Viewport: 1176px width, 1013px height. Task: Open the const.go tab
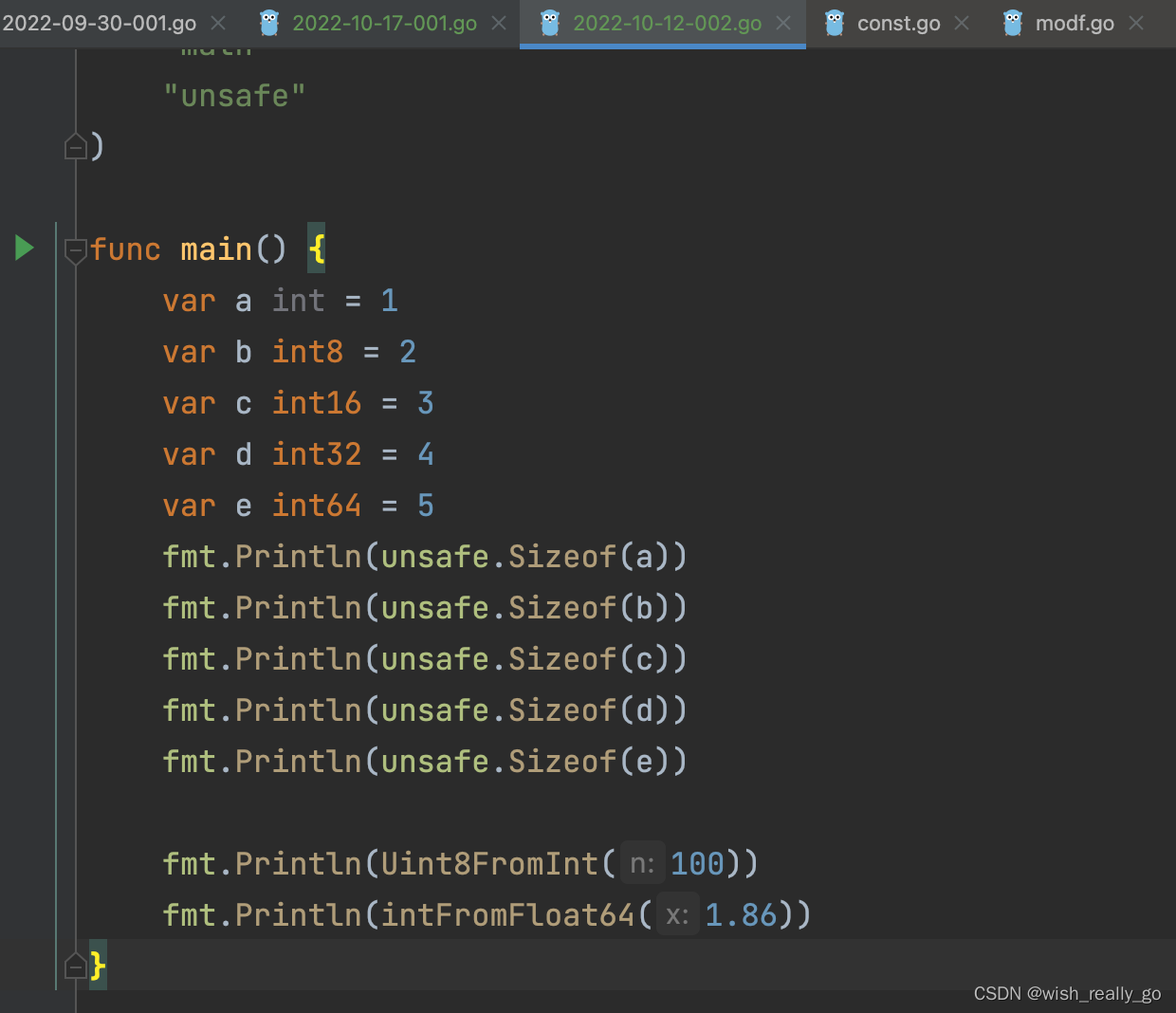click(x=898, y=23)
